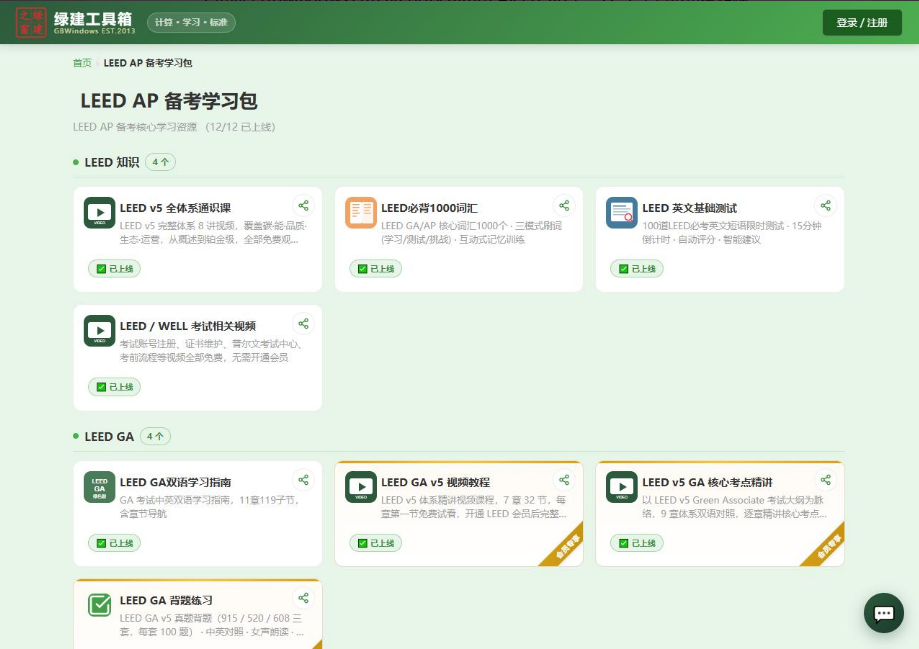Click the 会员专享 ribbon on LEED v5 GA 核心考点精讲
Screen dimensions: 919x649
(828, 546)
